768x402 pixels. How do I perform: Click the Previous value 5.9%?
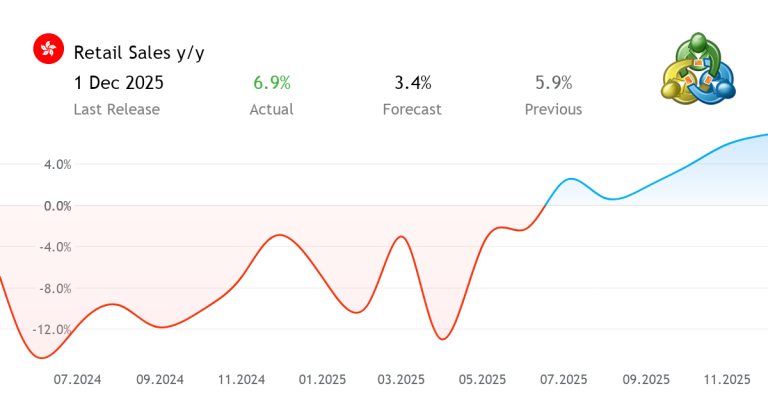pos(553,82)
